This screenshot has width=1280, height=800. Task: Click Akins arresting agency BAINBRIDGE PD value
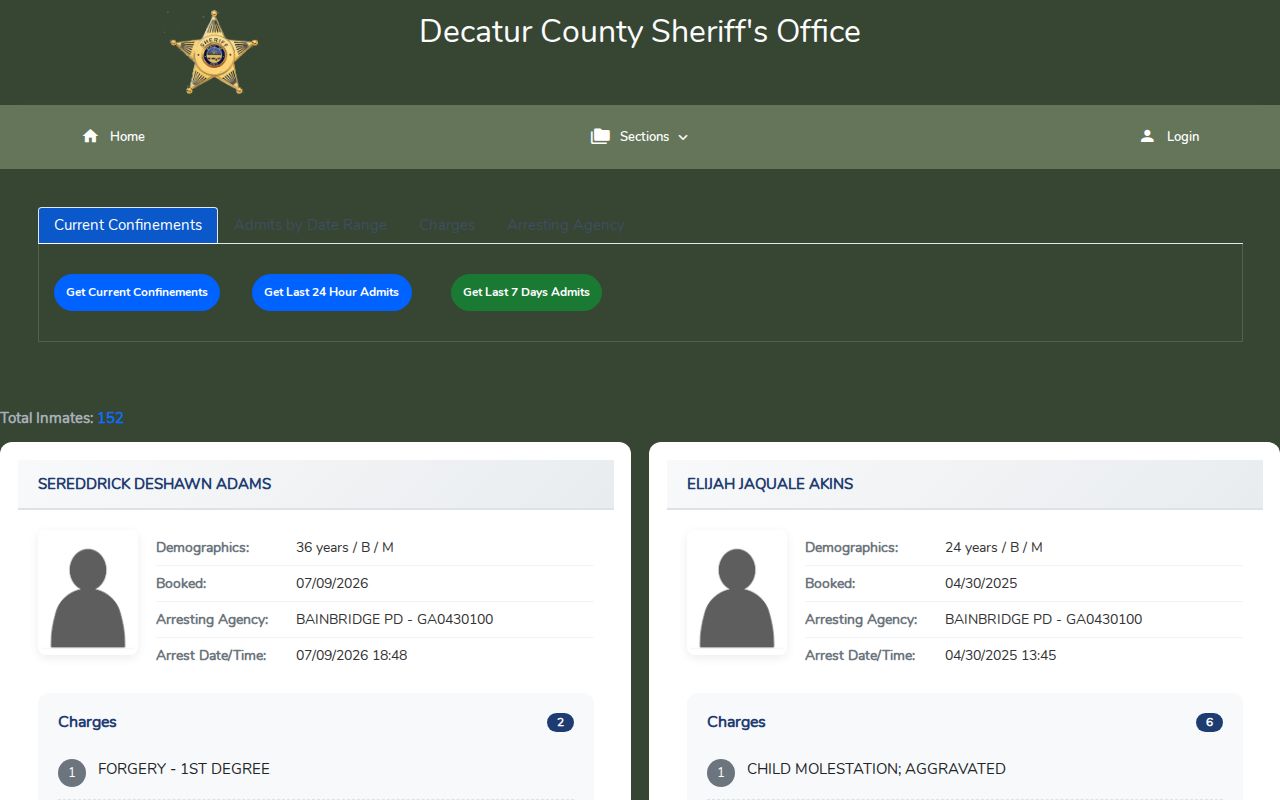point(1044,619)
